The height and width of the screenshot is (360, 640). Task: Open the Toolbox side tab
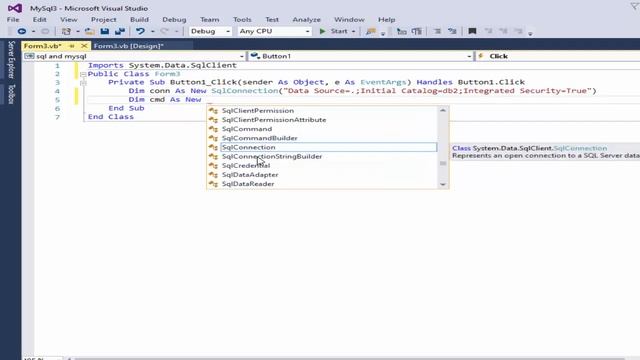click(x=11, y=94)
